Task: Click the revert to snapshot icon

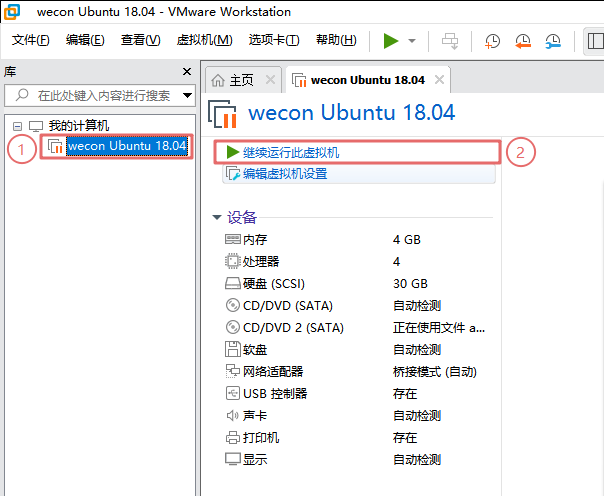Action: point(523,41)
